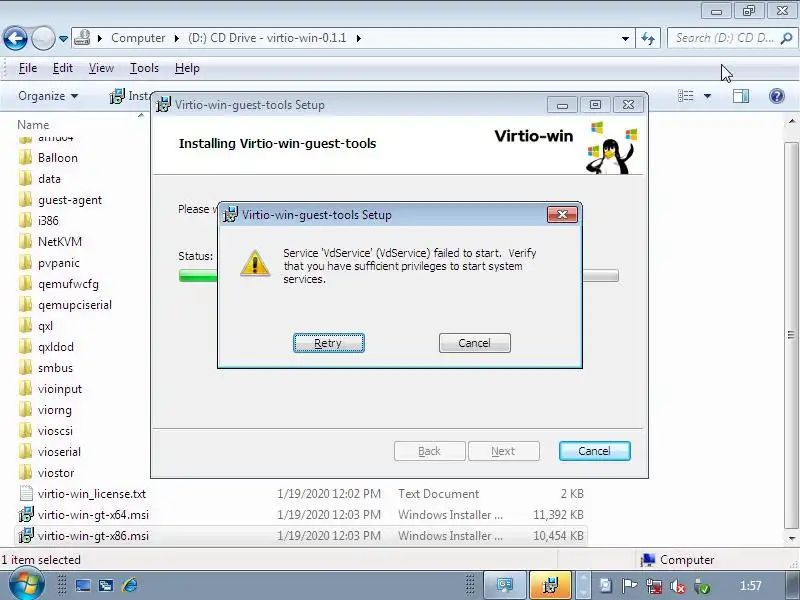Click the virtio-win-gt-x86.msi installer icon
The image size is (800, 600).
(26, 536)
